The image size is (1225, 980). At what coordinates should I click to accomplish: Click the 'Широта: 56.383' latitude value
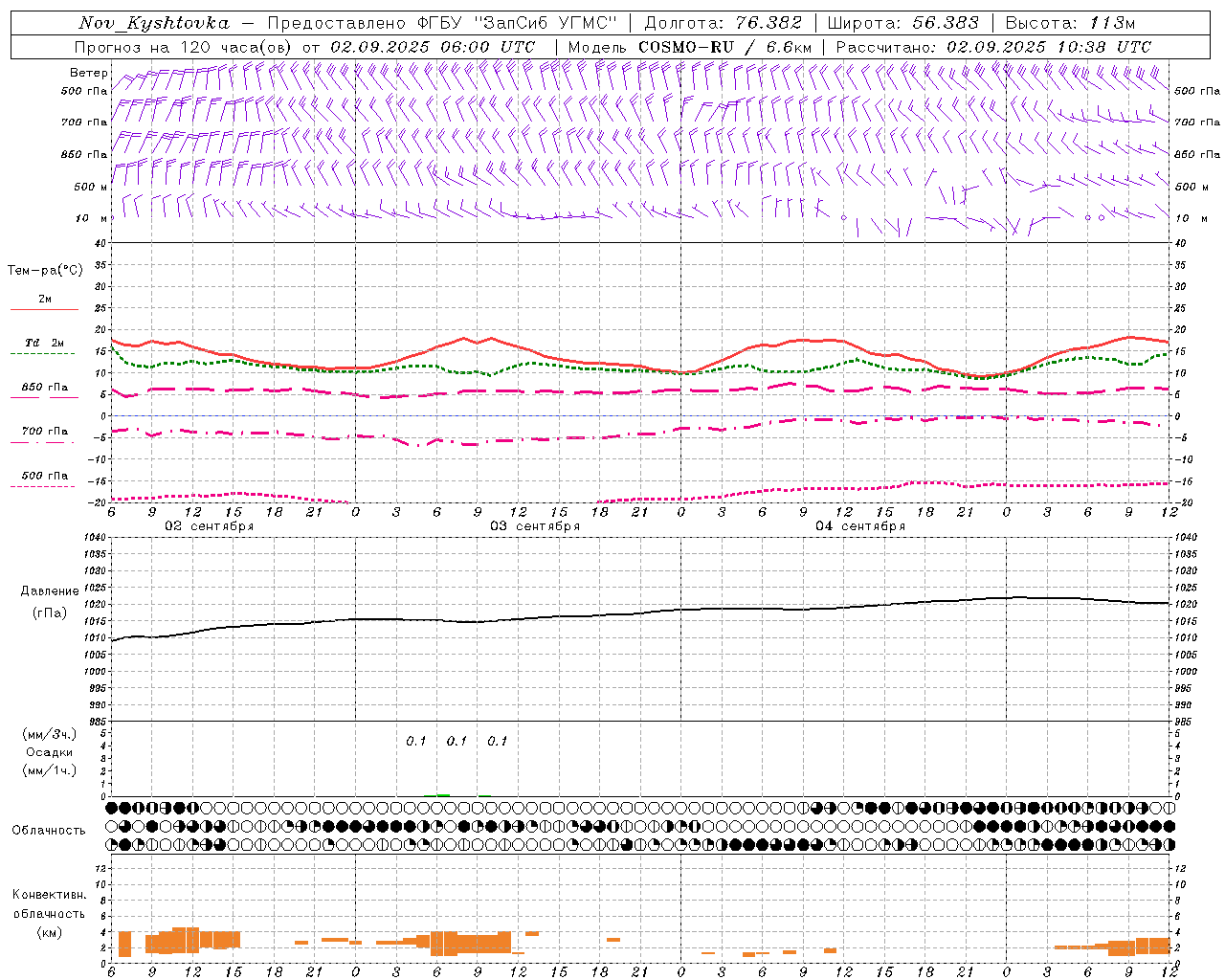(x=902, y=23)
